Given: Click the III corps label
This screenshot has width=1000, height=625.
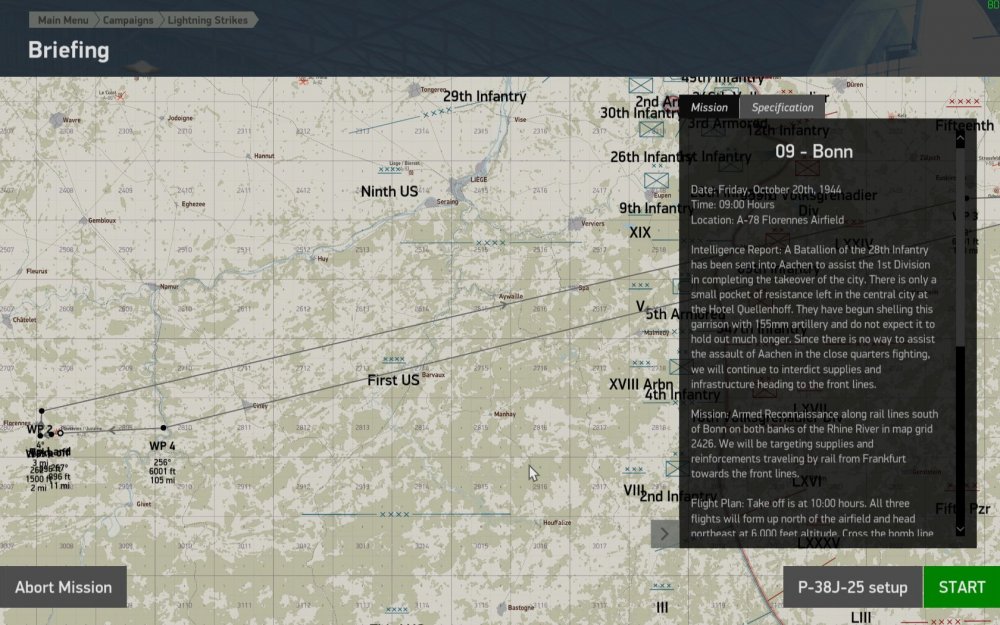Looking at the screenshot, I should tap(662, 608).
